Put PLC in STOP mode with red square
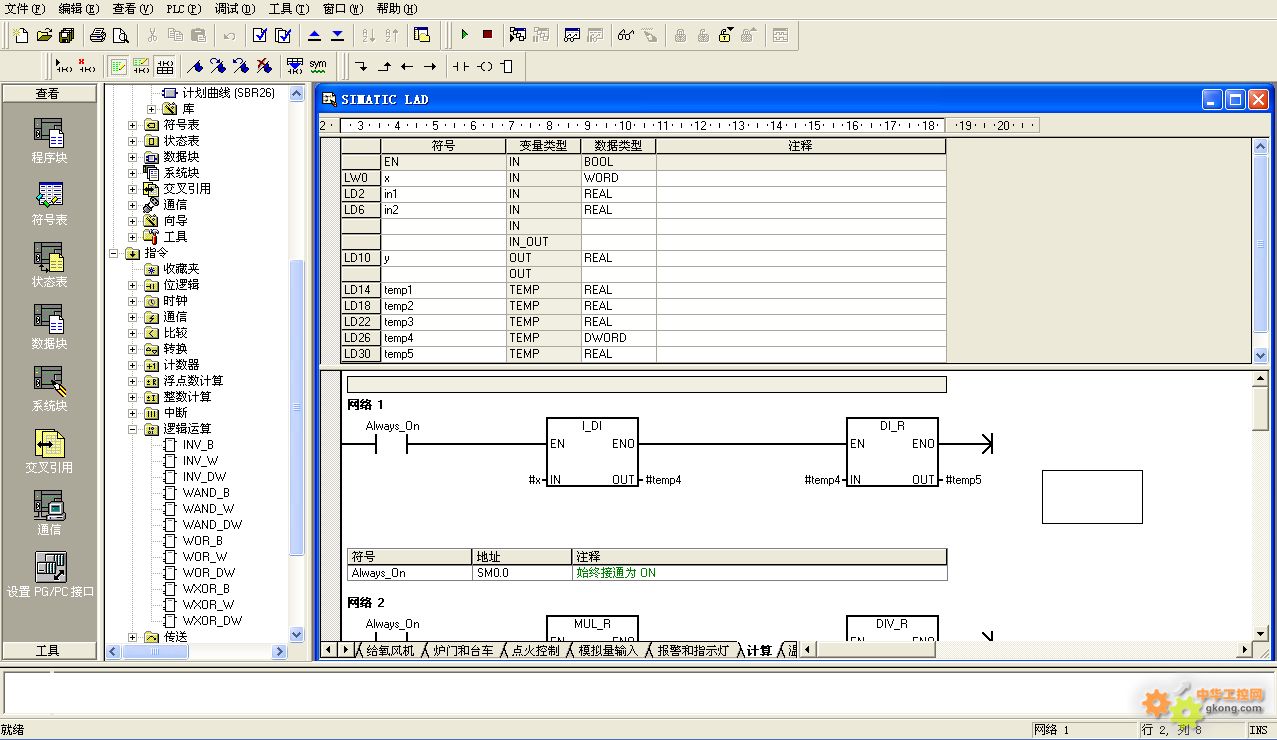1277x740 pixels. click(487, 35)
